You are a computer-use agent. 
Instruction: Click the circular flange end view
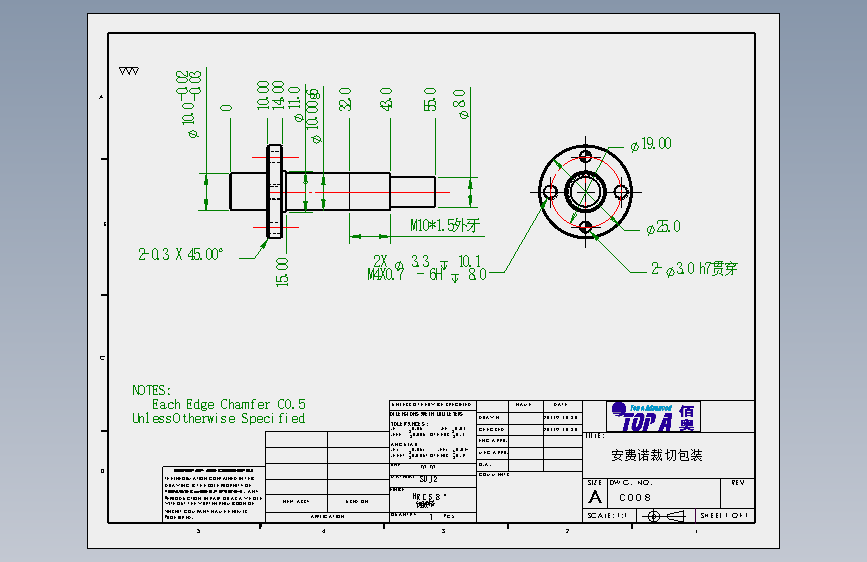(x=586, y=192)
